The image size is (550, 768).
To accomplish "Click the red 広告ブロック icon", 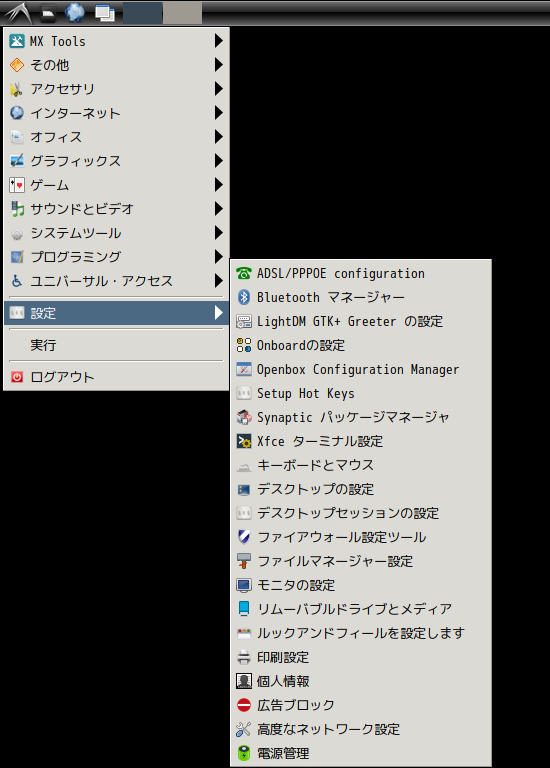I will click(x=243, y=705).
